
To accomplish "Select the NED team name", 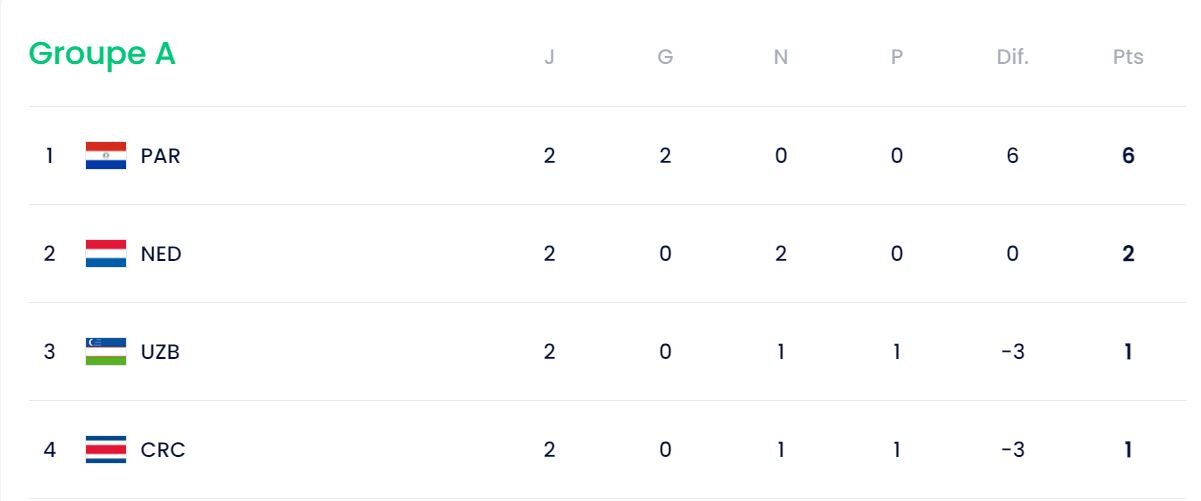I will pyautogui.click(x=161, y=254).
